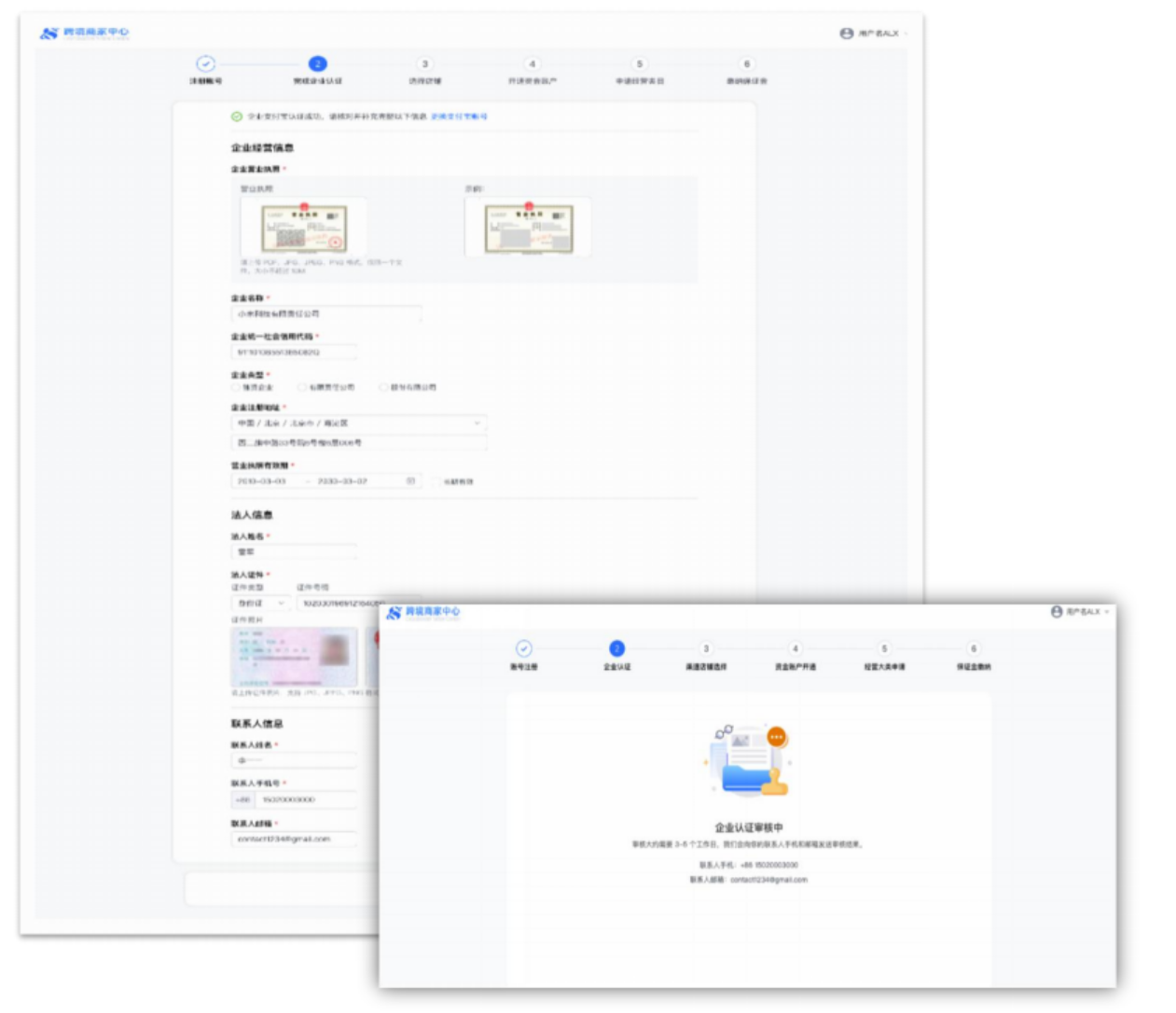
Task: Click the completed step 1 checkmark in back window
Action: (x=205, y=63)
